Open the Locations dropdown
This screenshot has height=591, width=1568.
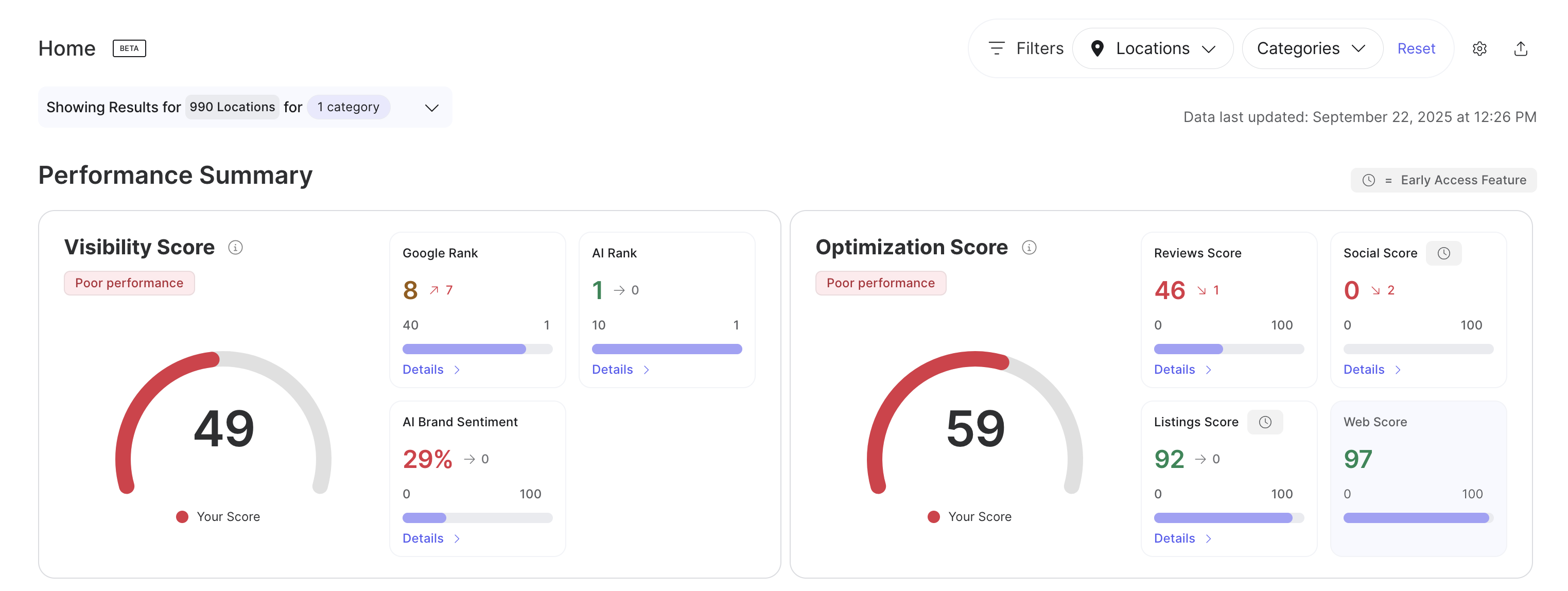[x=1152, y=49]
